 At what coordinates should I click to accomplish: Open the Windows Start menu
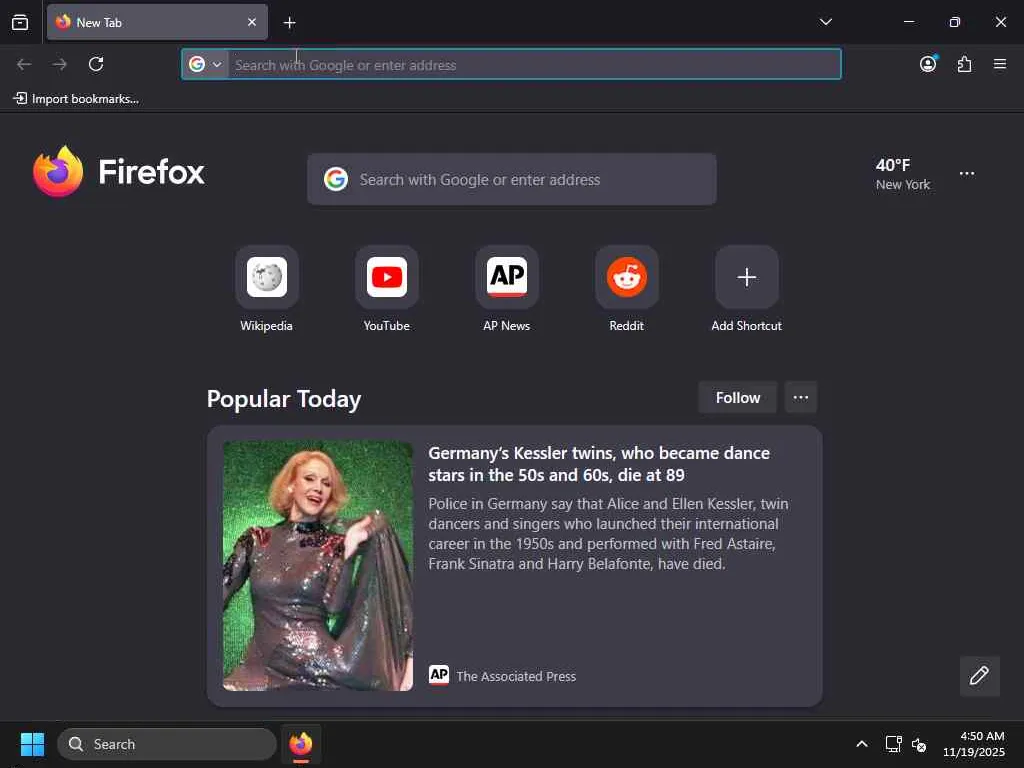click(32, 744)
